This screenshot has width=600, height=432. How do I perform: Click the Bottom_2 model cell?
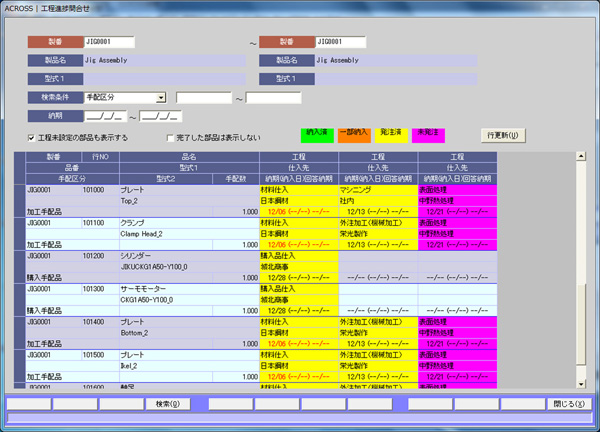click(189, 333)
